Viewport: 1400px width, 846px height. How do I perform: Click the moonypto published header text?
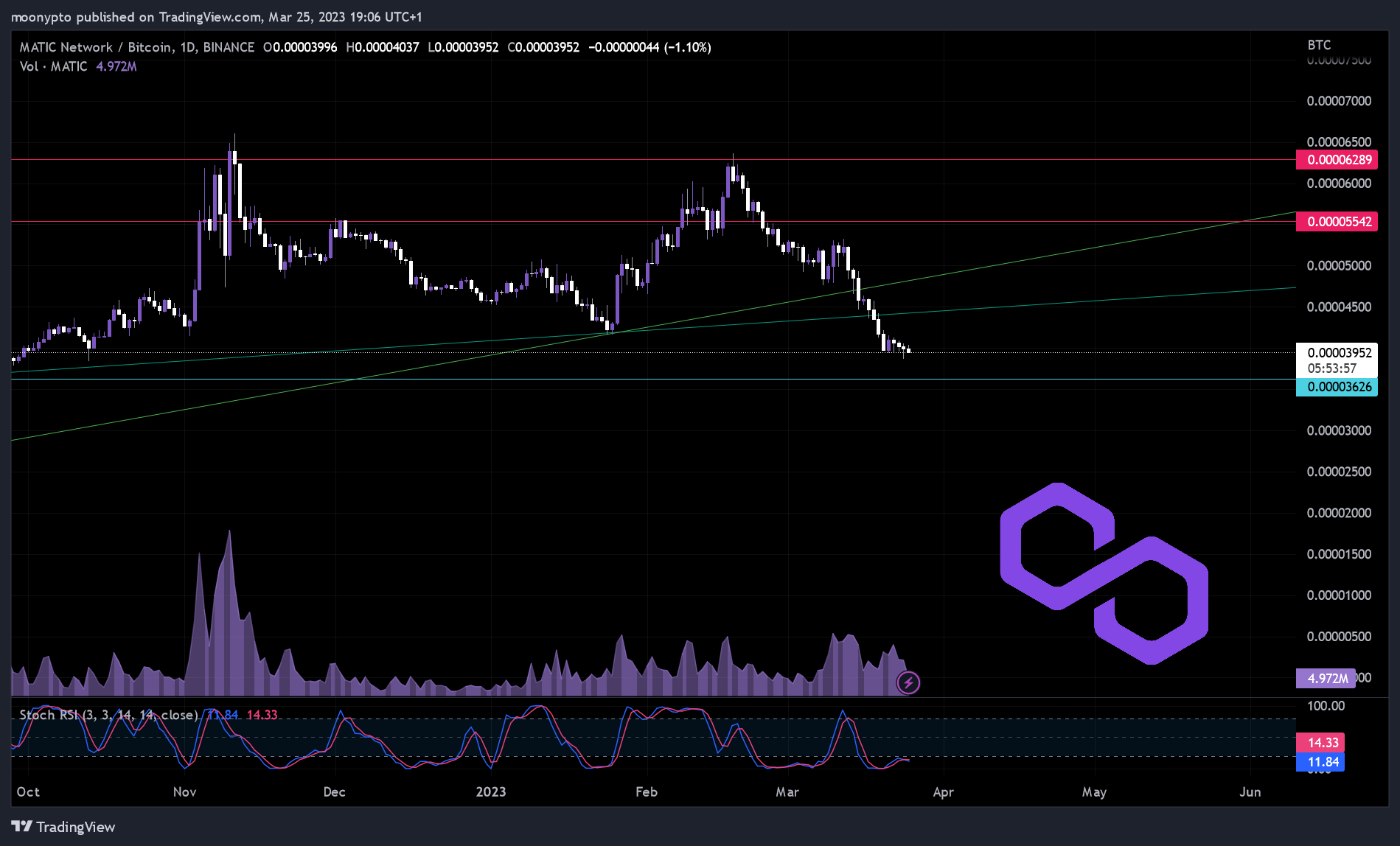(217, 17)
